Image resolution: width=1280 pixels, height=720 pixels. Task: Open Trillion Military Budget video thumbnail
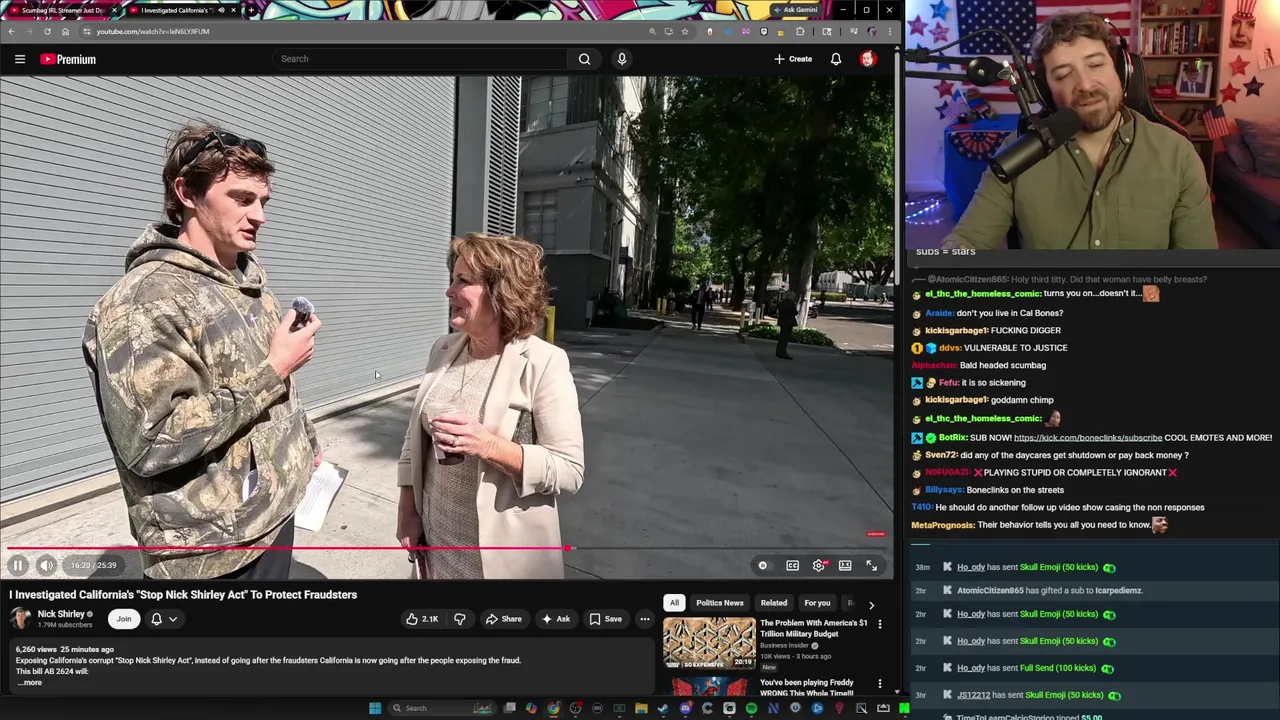(709, 642)
